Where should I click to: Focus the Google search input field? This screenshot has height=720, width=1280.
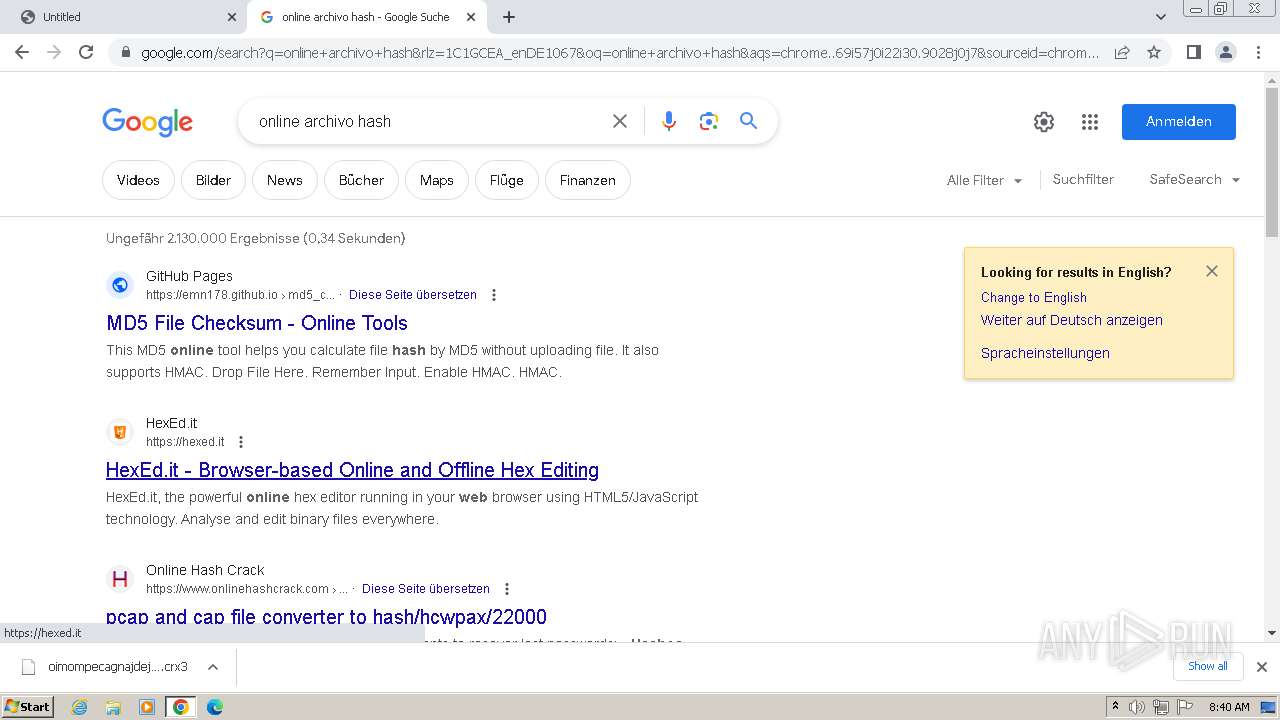[425, 121]
